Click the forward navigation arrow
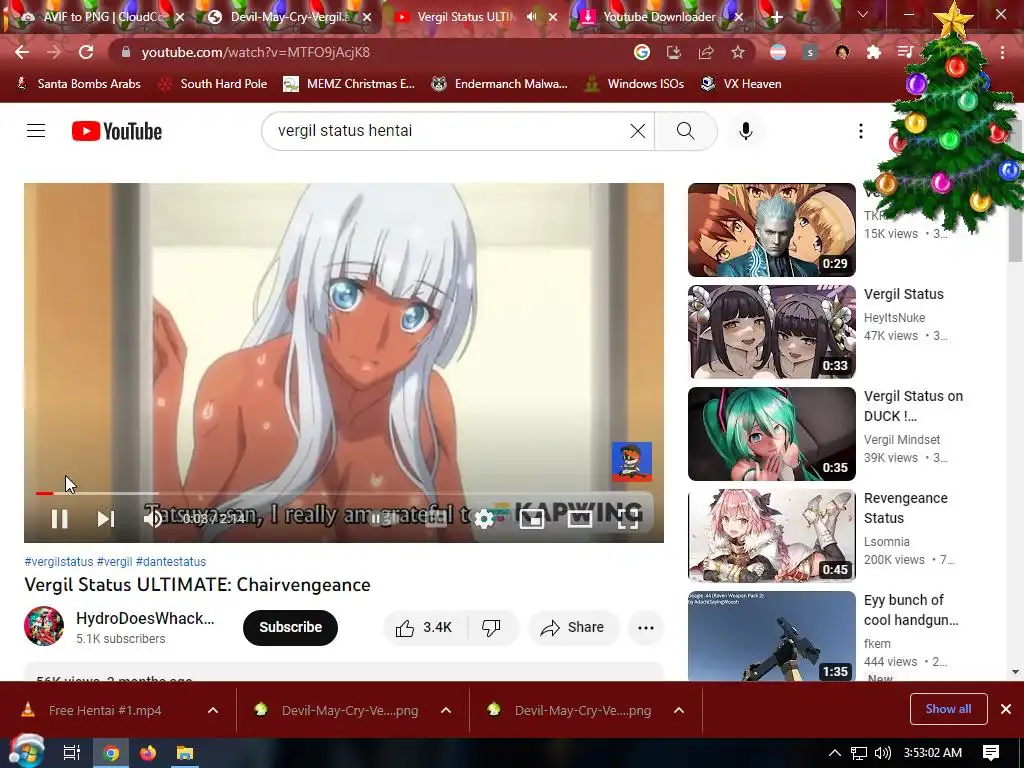1024x768 pixels. [x=54, y=52]
